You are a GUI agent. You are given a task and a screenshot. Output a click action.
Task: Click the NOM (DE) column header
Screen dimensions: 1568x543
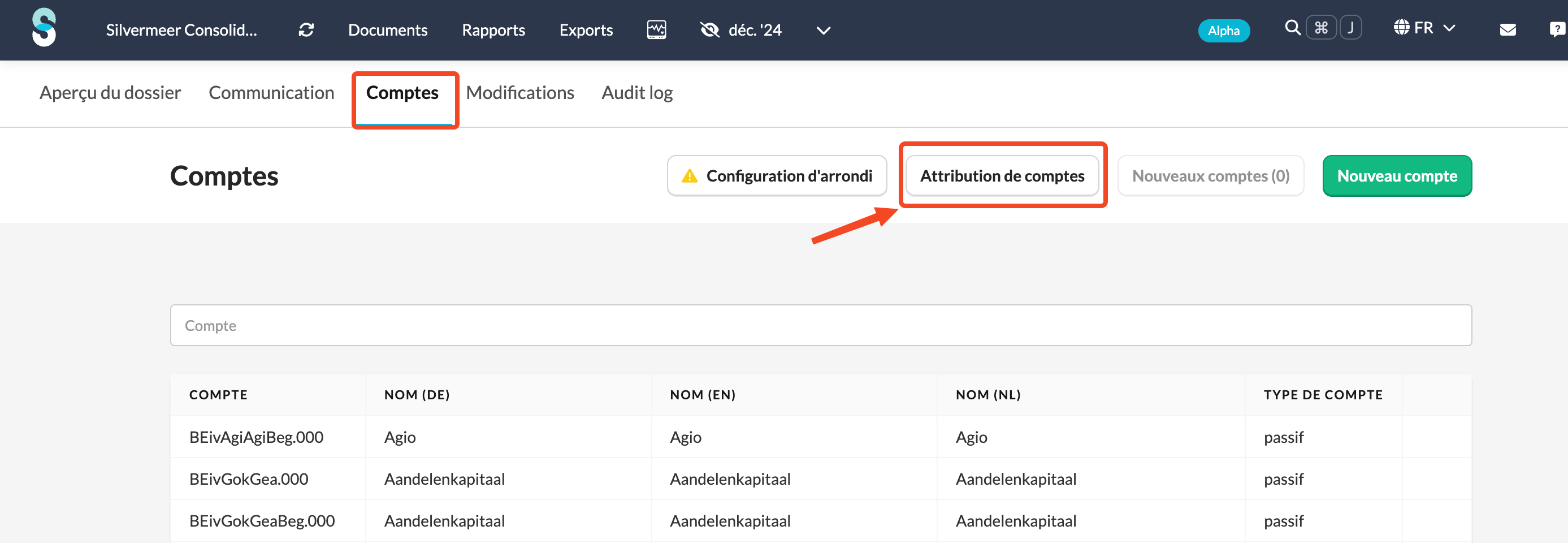(x=417, y=395)
